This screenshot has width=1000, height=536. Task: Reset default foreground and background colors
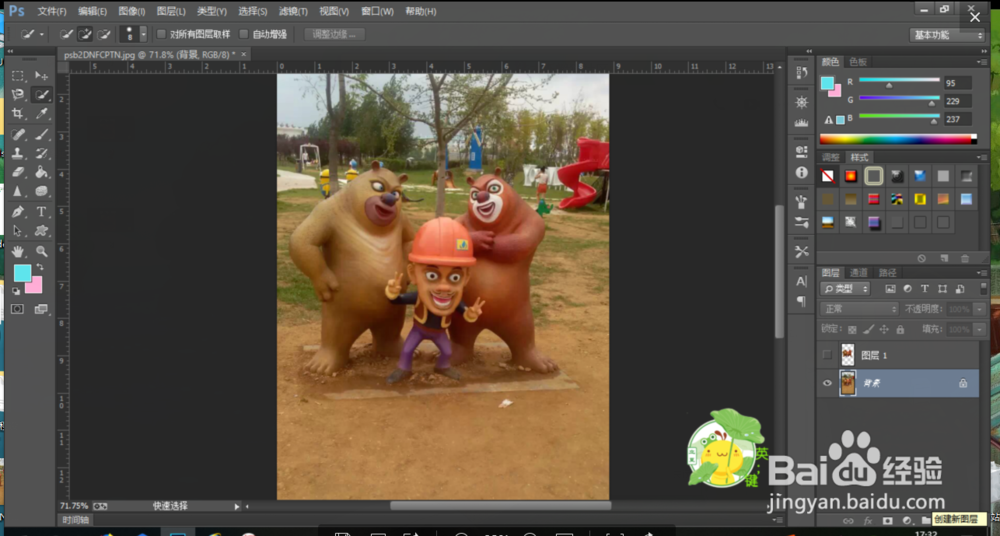click(16, 291)
